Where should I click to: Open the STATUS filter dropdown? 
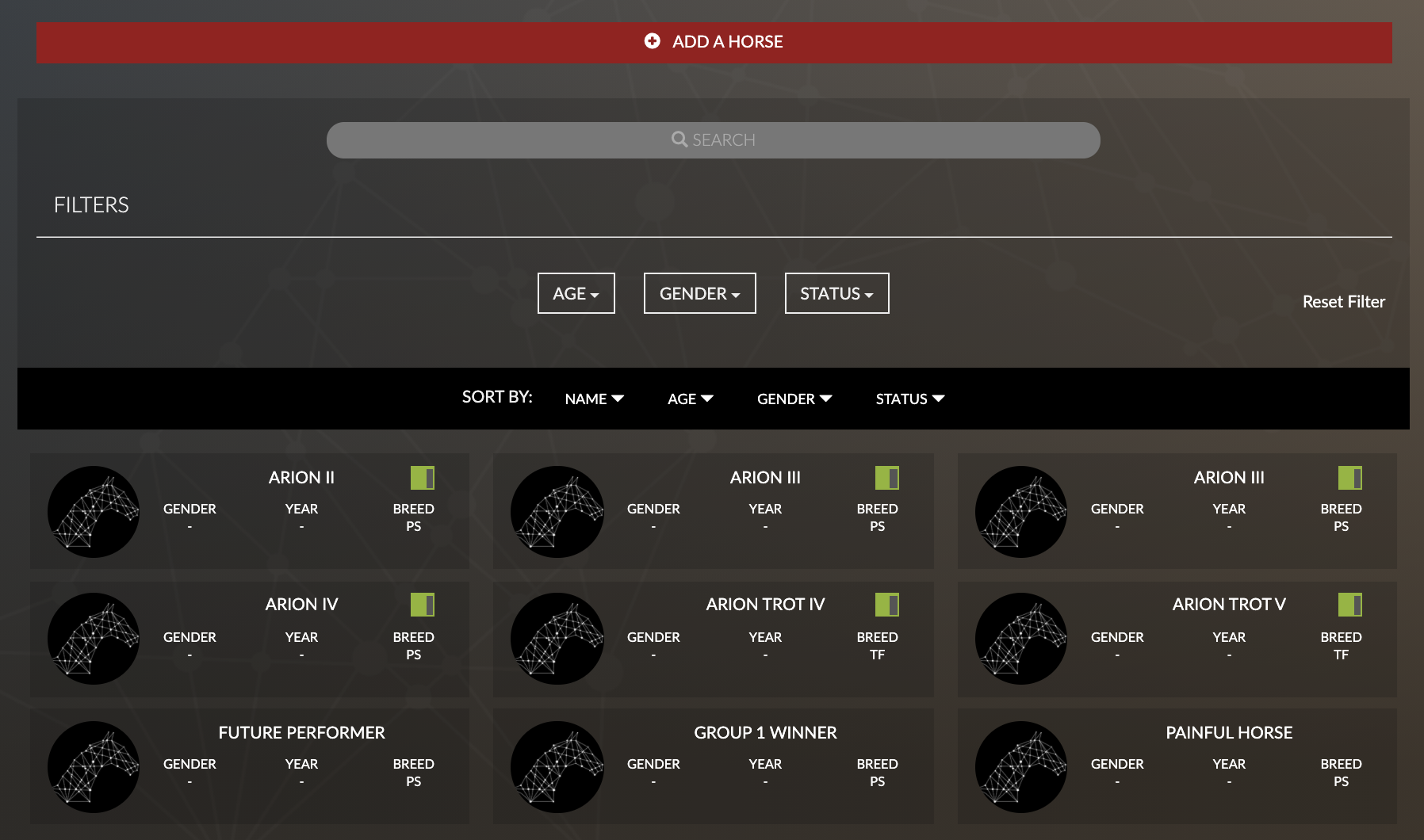(837, 293)
